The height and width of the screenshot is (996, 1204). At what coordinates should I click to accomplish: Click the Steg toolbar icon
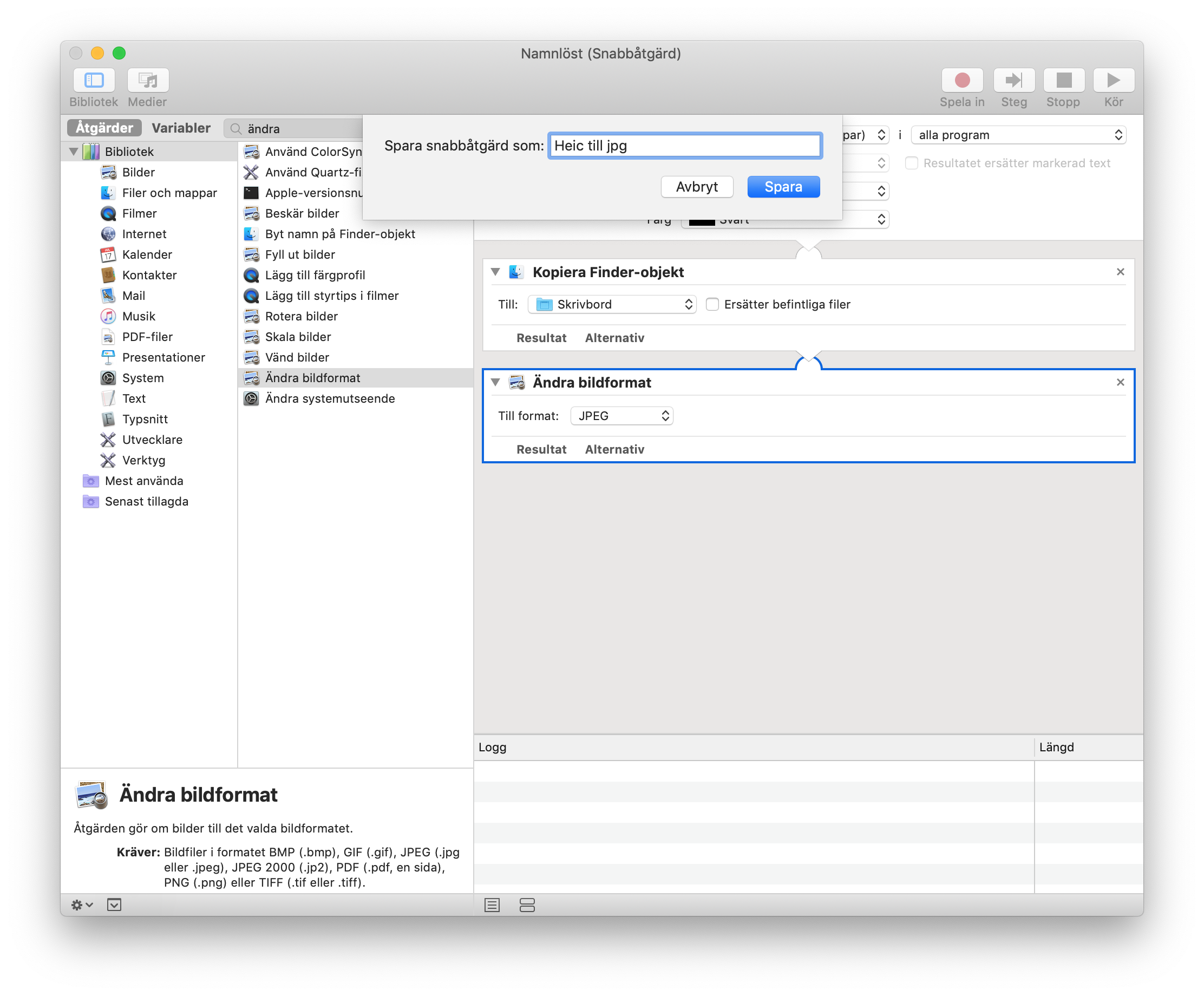pos(1013,80)
